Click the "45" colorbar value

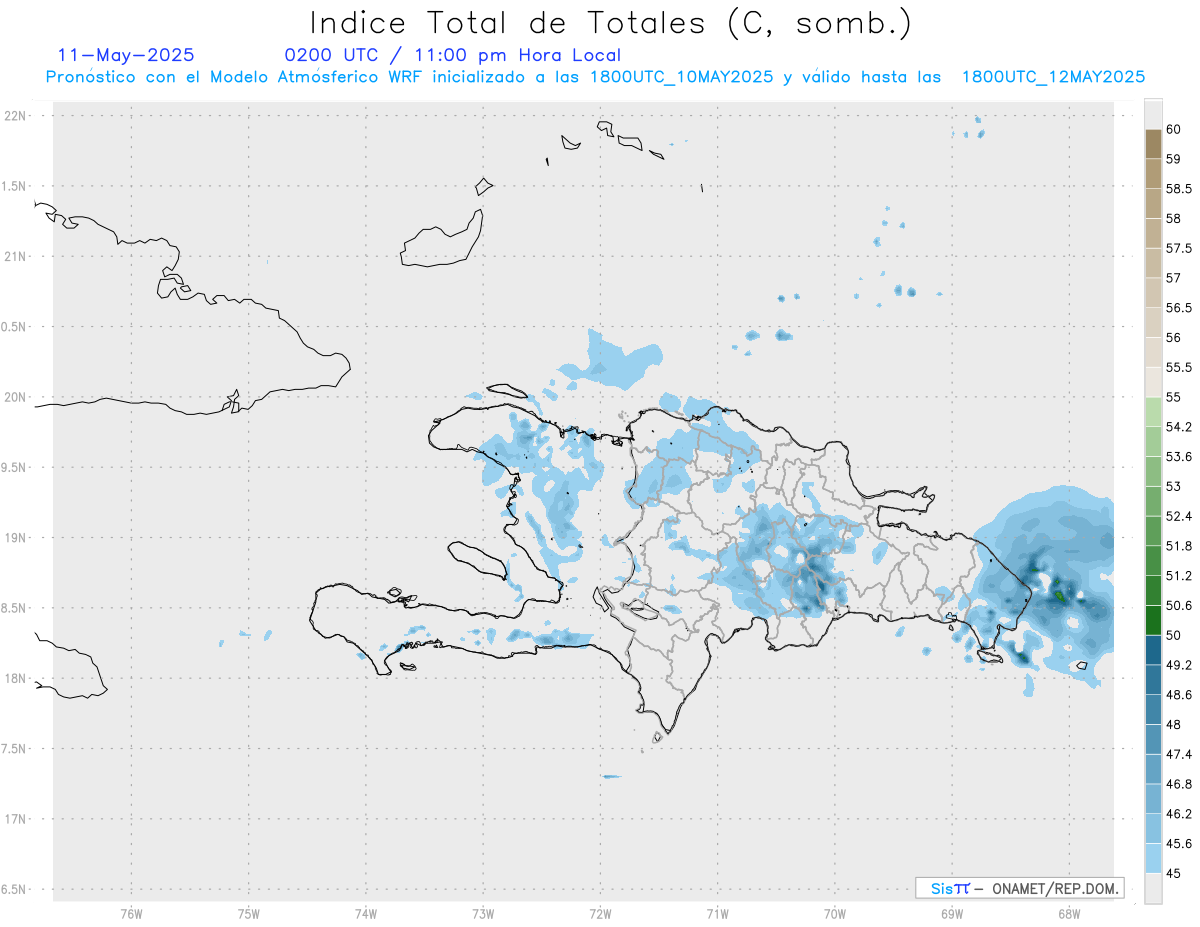1174,873
